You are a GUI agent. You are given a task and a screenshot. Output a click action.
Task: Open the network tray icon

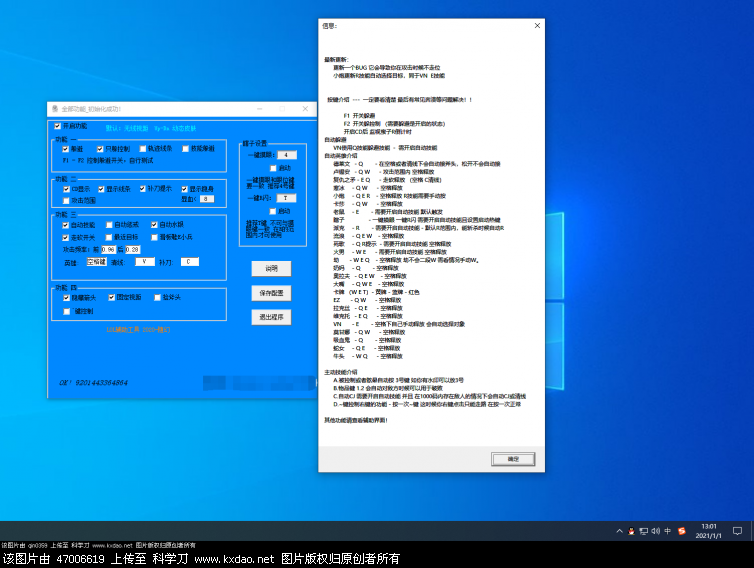[x=643, y=531]
